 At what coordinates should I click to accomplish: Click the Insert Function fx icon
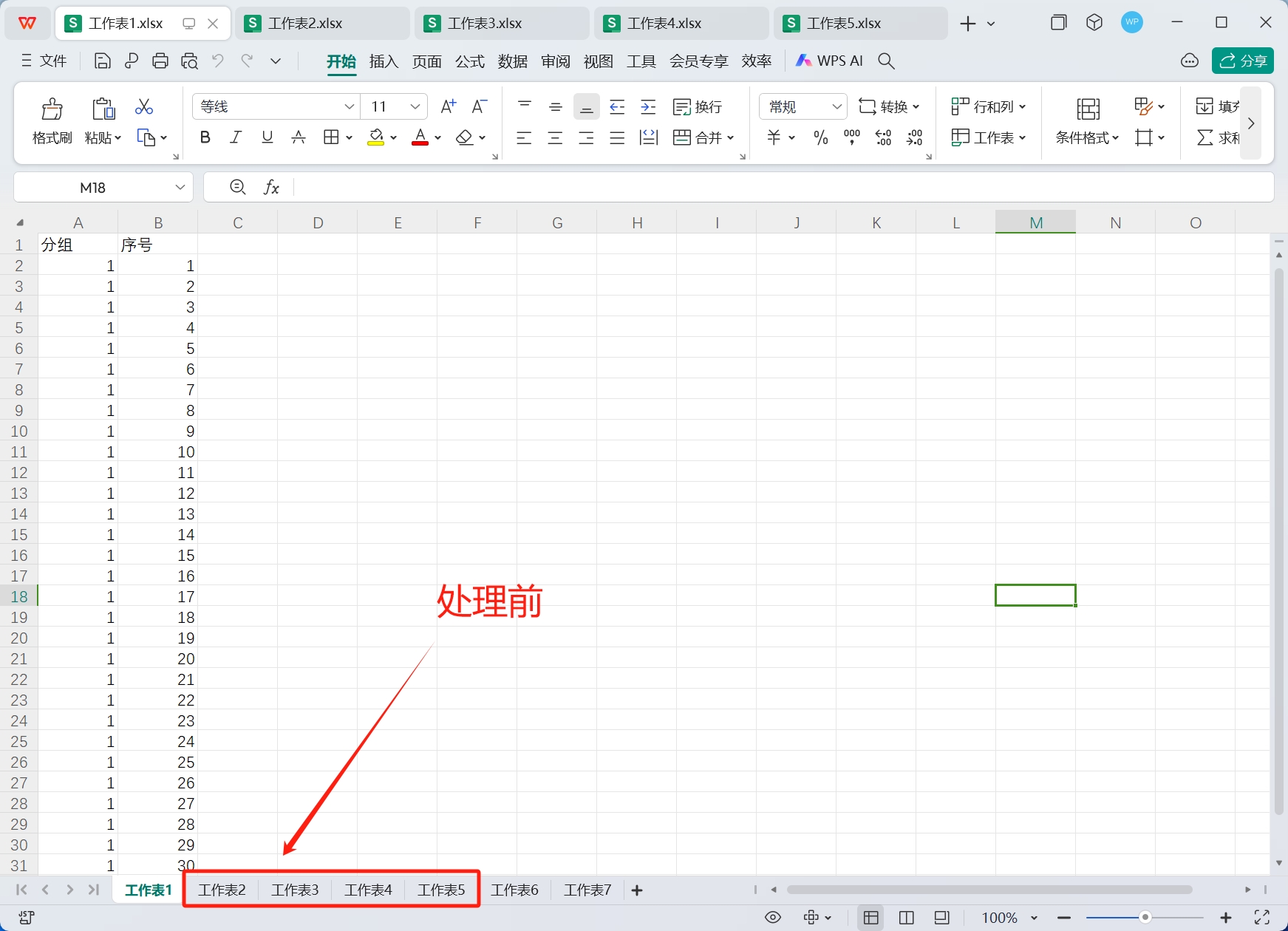[x=271, y=188]
